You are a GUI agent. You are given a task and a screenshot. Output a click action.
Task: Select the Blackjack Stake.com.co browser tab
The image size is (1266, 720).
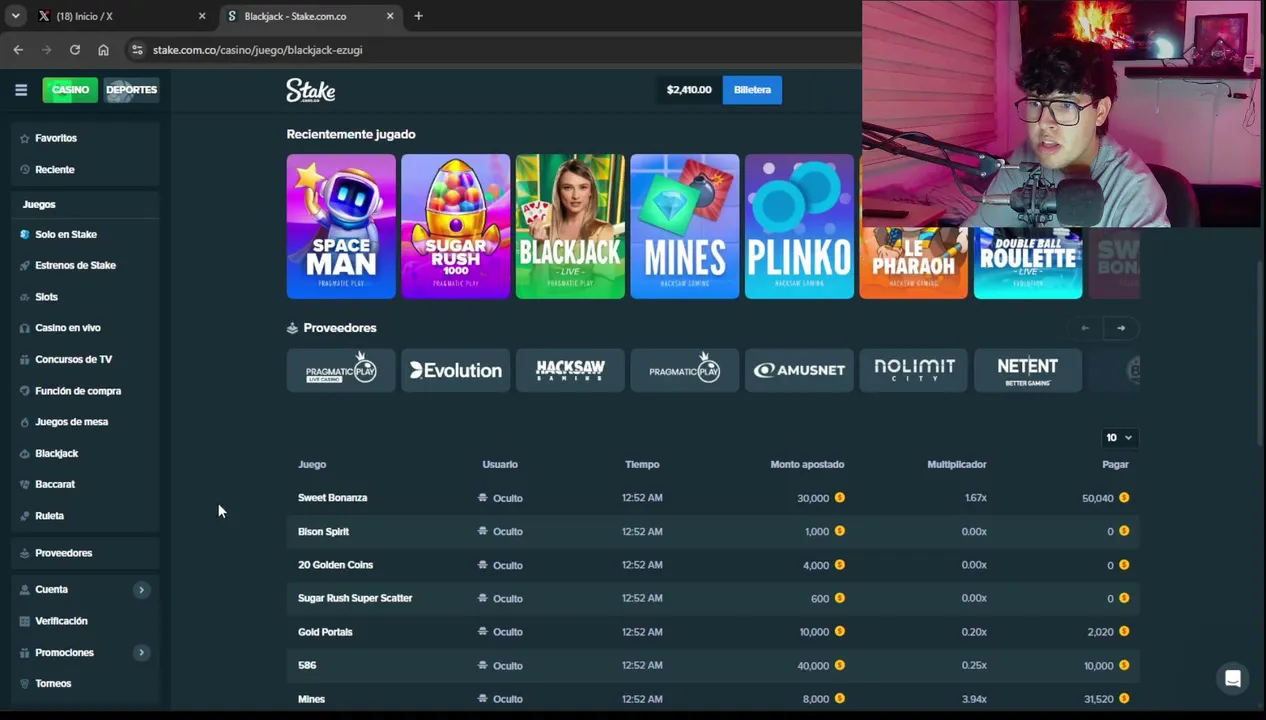[310, 16]
